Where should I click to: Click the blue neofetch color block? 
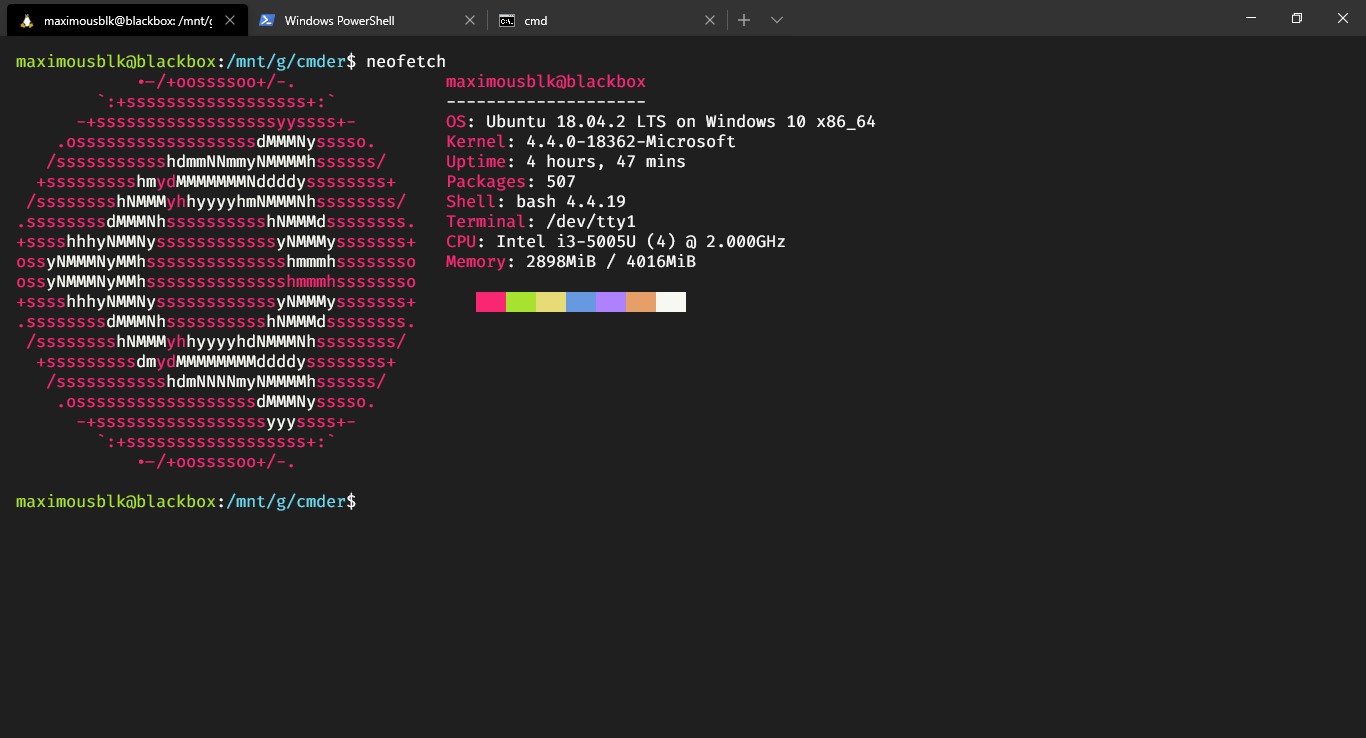point(581,302)
